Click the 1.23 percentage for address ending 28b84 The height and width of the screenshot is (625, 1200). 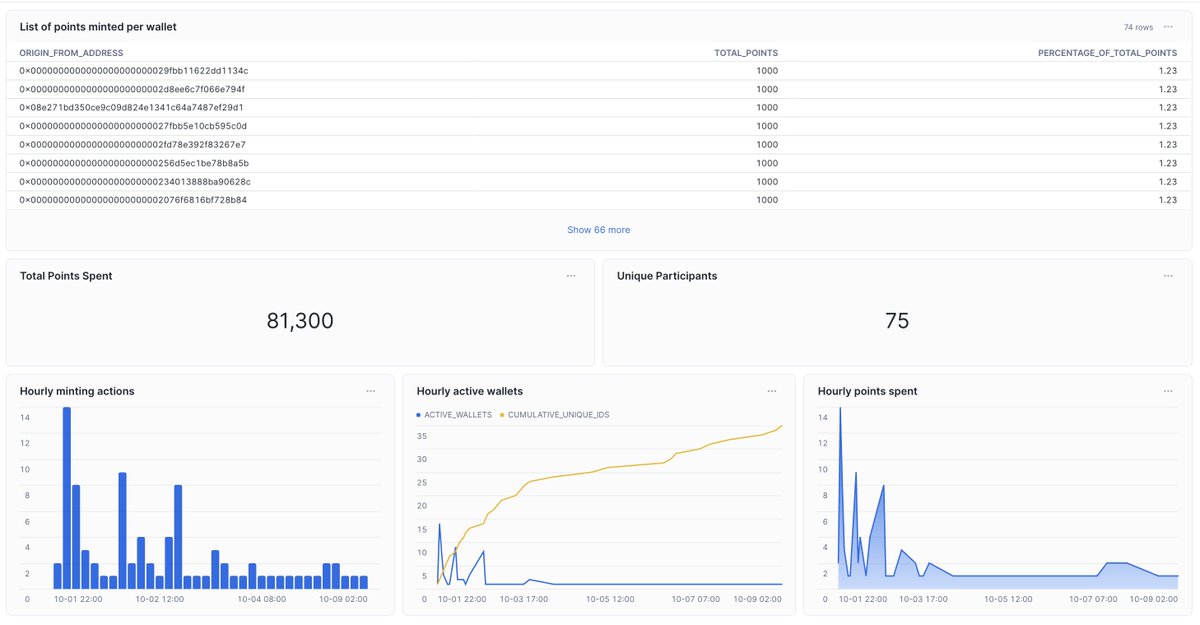[1168, 200]
